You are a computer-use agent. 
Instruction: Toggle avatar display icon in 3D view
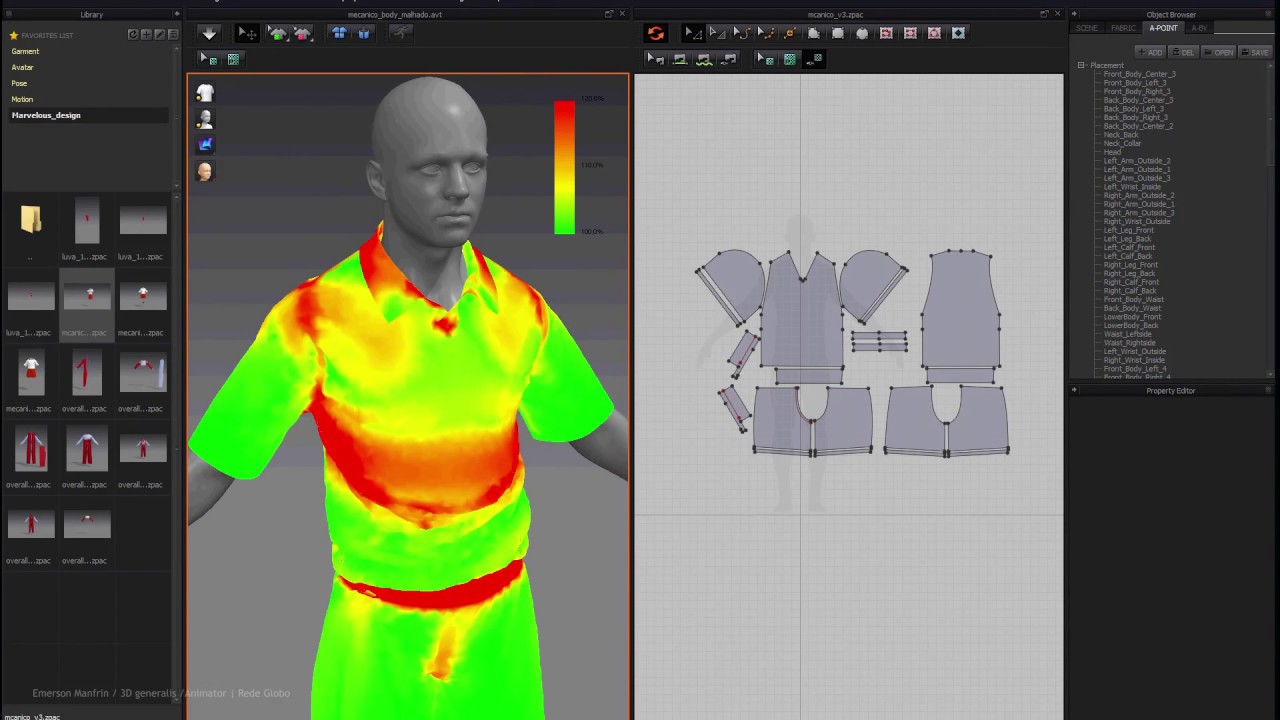[205, 119]
